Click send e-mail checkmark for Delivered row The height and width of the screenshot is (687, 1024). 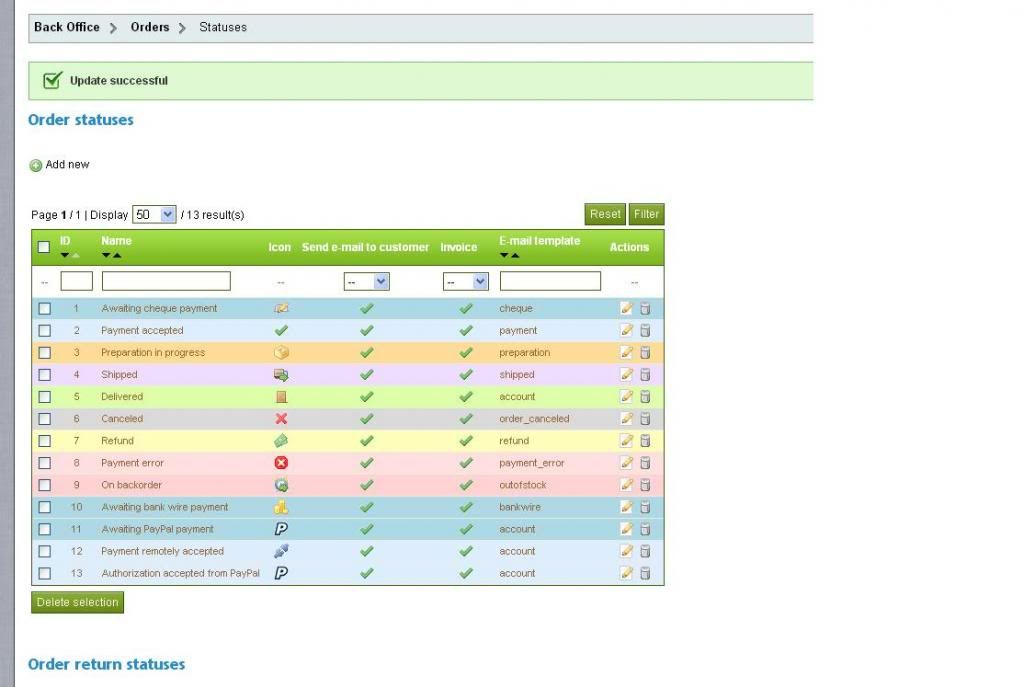point(366,397)
